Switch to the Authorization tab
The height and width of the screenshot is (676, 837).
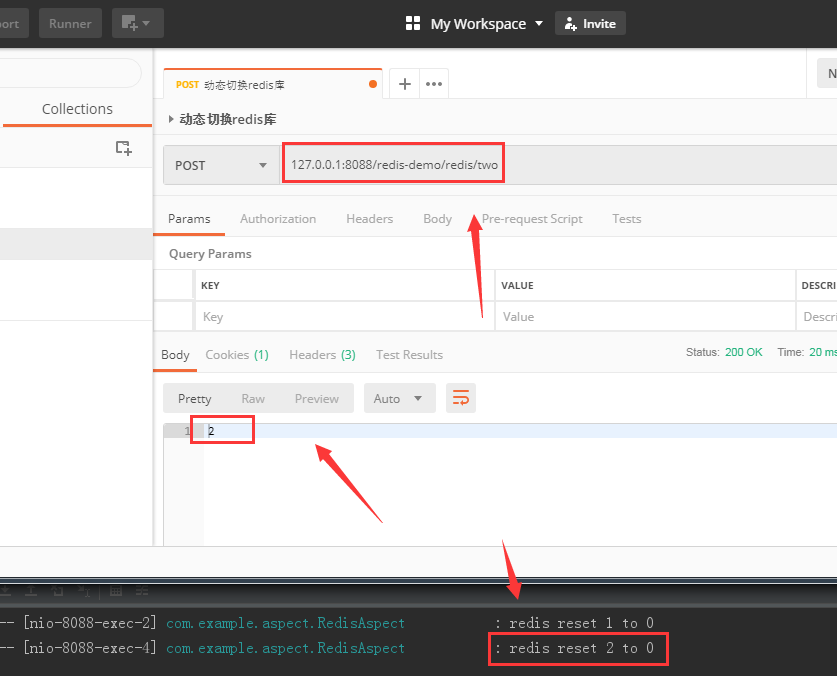[x=278, y=219]
